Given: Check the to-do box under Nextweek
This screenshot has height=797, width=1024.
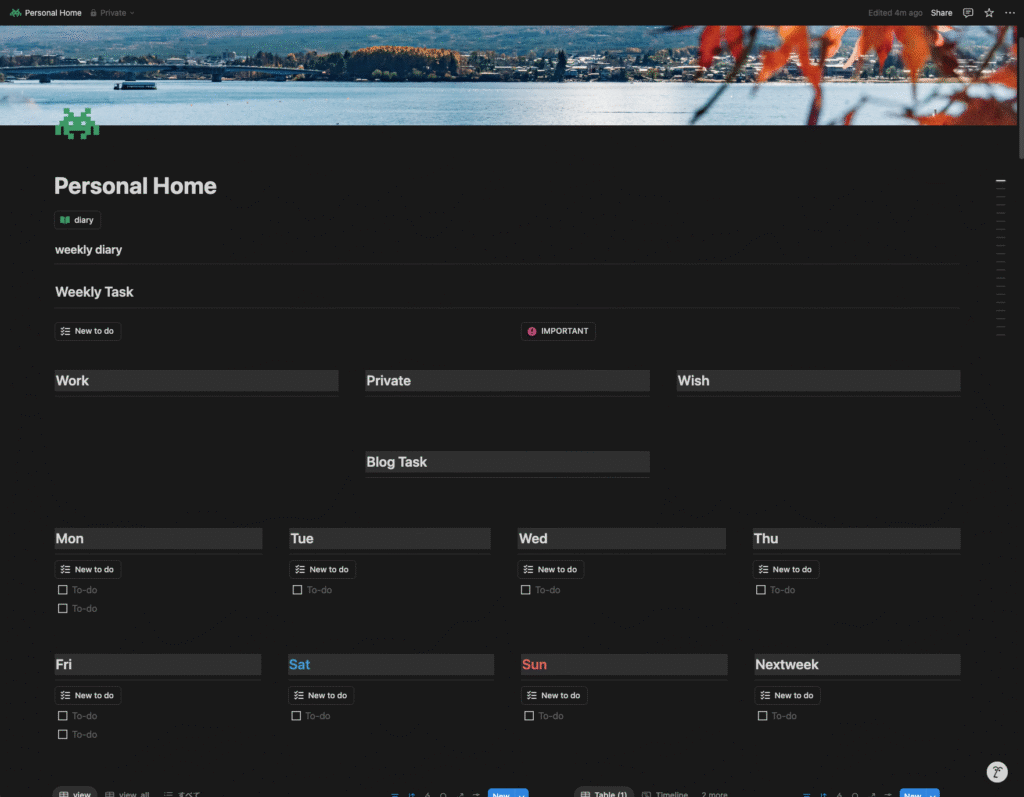Looking at the screenshot, I should [762, 716].
